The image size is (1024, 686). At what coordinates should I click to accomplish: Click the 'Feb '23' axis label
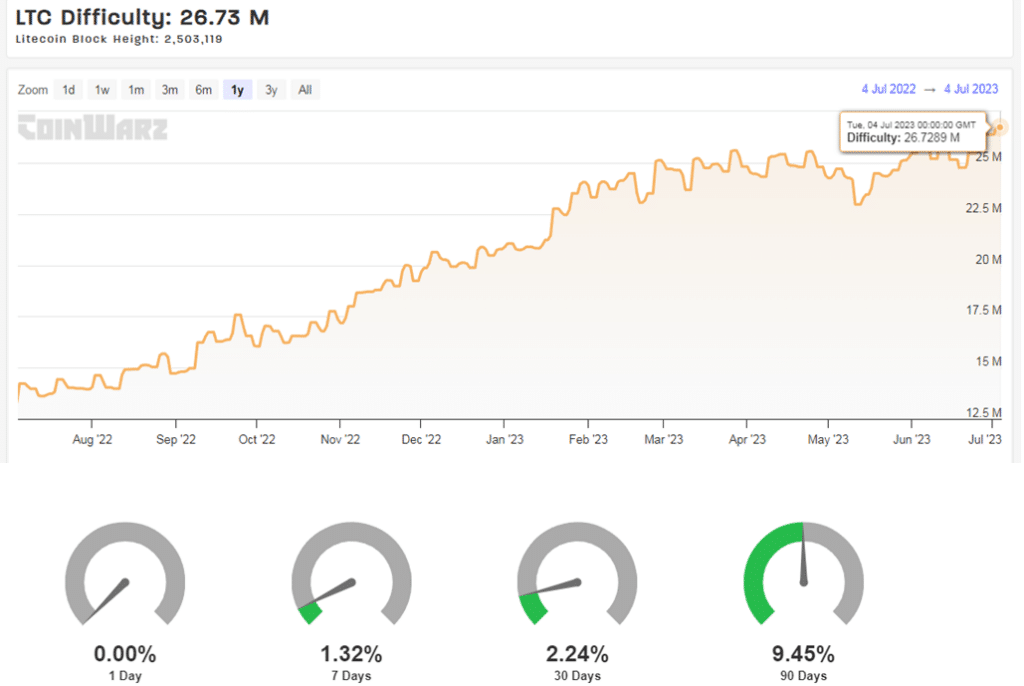588,440
